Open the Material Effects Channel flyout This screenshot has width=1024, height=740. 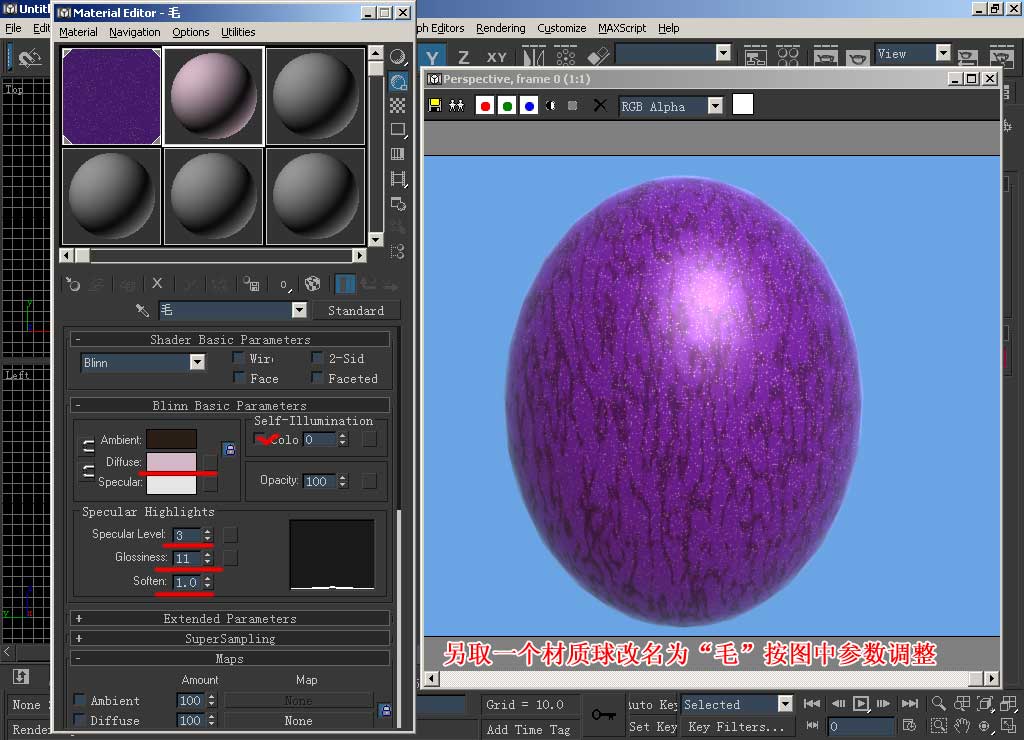point(285,285)
